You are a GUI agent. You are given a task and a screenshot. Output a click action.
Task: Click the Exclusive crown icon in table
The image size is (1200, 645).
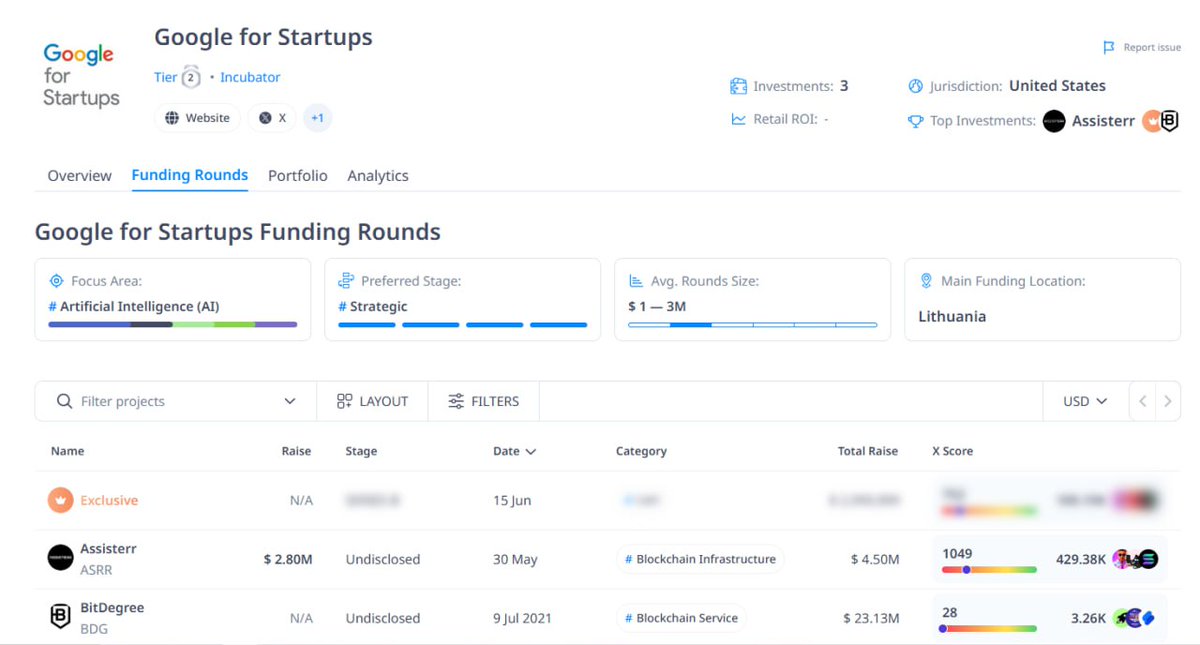point(61,500)
